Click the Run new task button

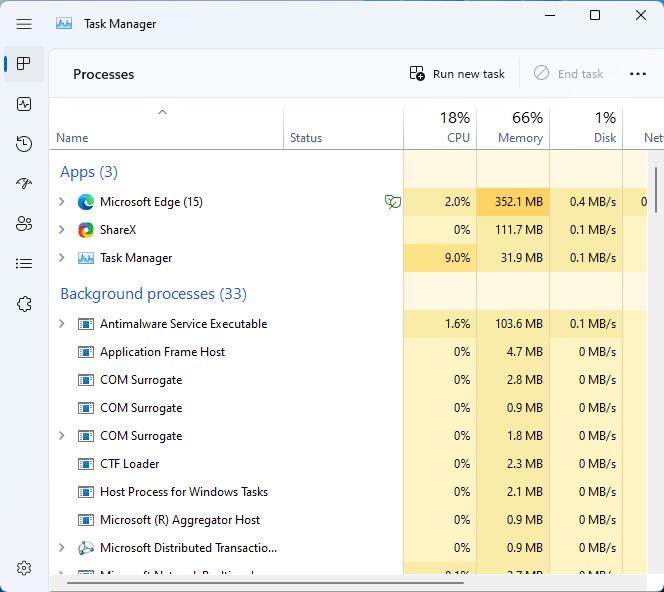457,74
